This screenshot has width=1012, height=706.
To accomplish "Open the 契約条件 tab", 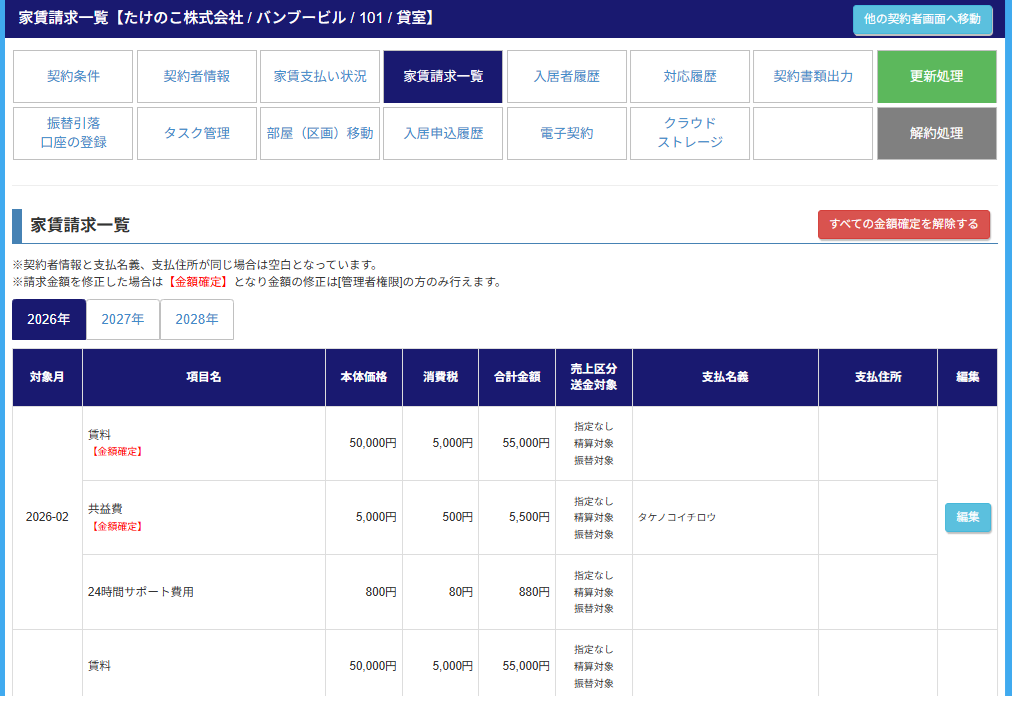I will click(x=74, y=76).
